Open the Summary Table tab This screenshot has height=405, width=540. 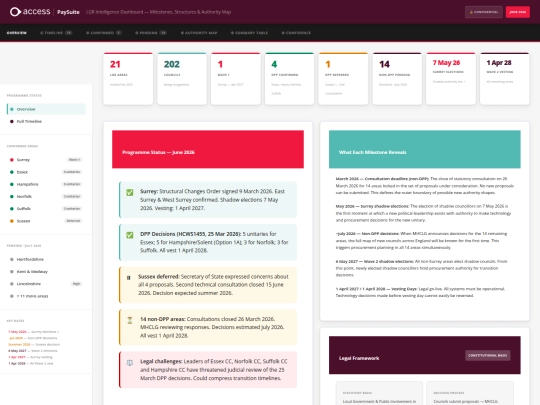[249, 33]
